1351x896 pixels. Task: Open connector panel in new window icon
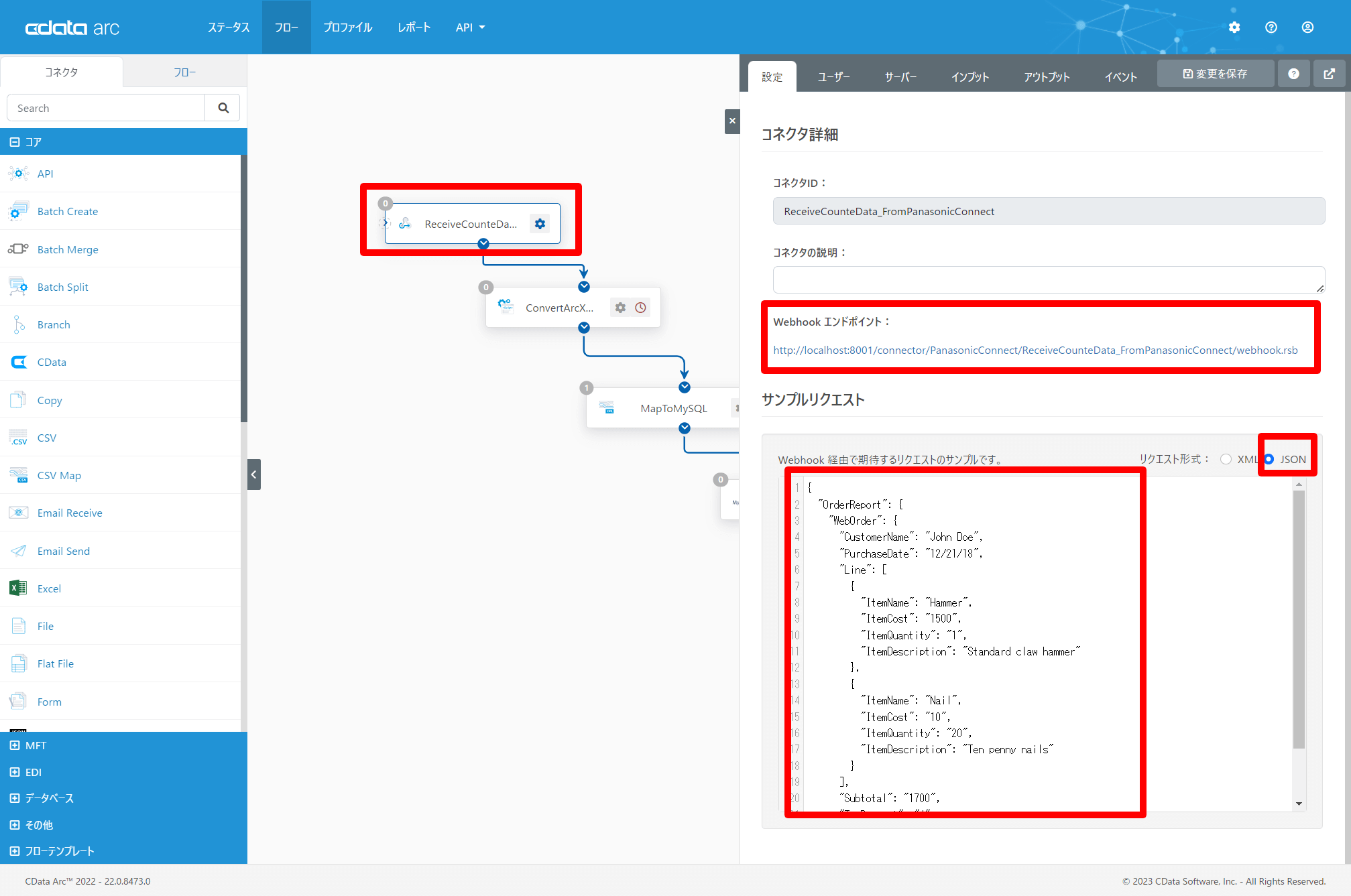(1329, 74)
